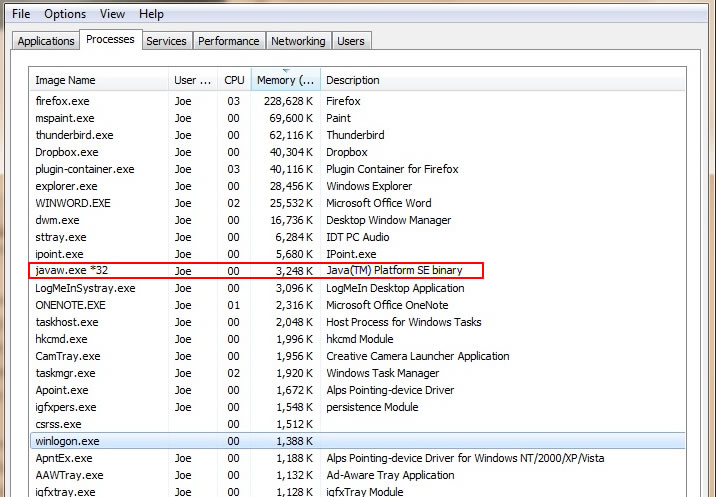Click the 69,600 K memory value
Viewport: 716px width, 497px height.
[291, 118]
